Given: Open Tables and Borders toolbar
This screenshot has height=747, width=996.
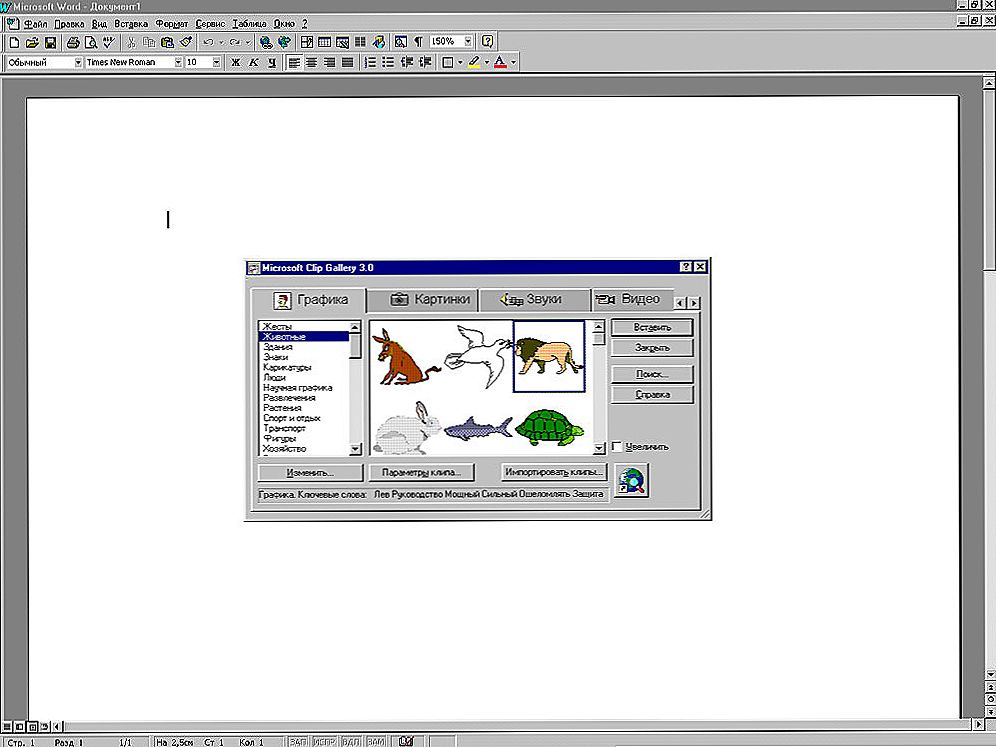Looking at the screenshot, I should click(307, 43).
